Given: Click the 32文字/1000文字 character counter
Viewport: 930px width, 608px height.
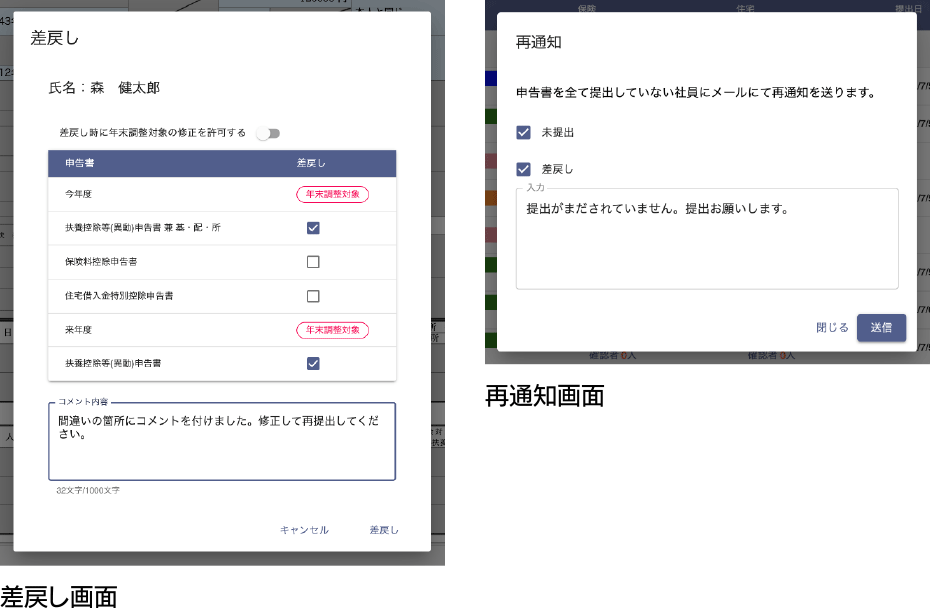Looking at the screenshot, I should [x=88, y=491].
